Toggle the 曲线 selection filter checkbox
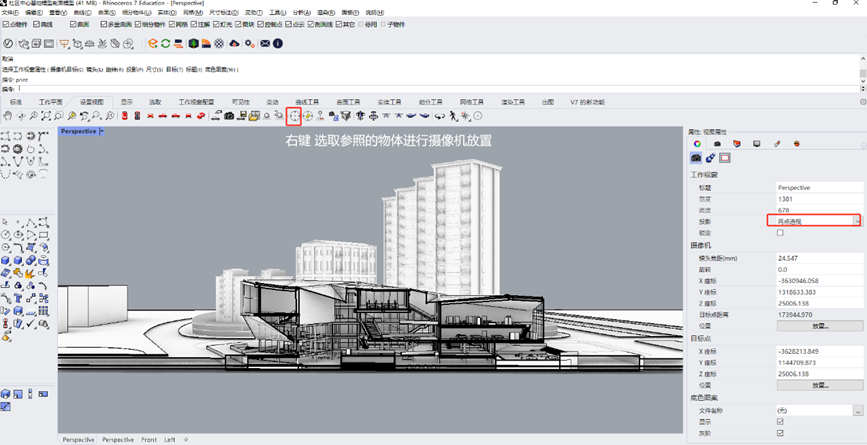This screenshot has height=445, width=867. (36, 24)
